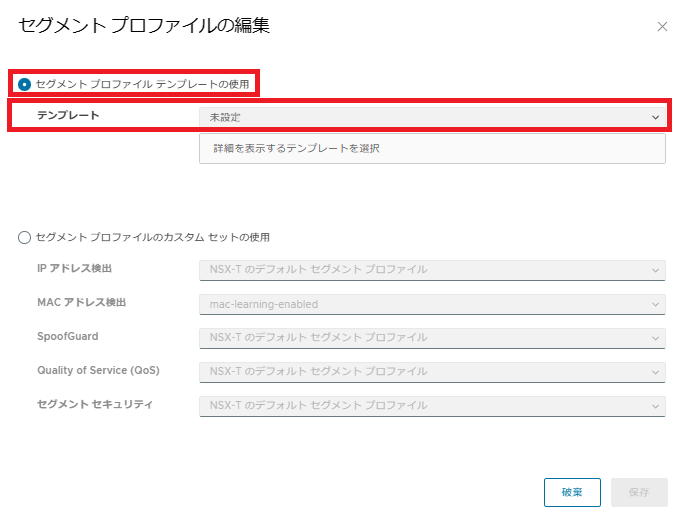Open the テンプレート dropdown showing 未設定

click(x=430, y=117)
